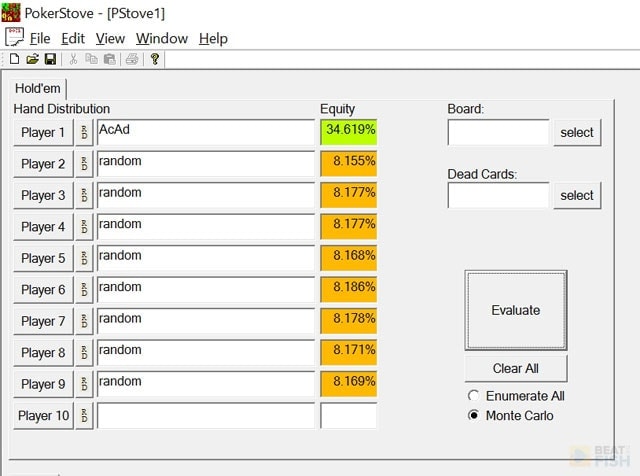The height and width of the screenshot is (476, 640).
Task: Click the Player 2 button
Action: (x=43, y=164)
